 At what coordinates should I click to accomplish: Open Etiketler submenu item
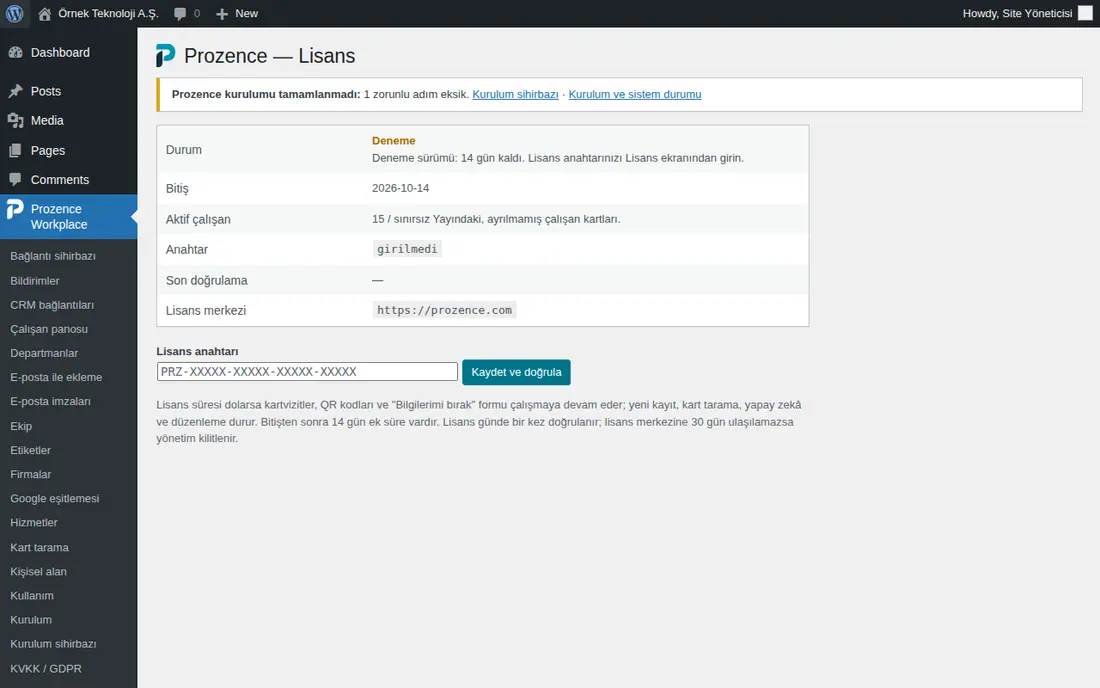pos(30,450)
